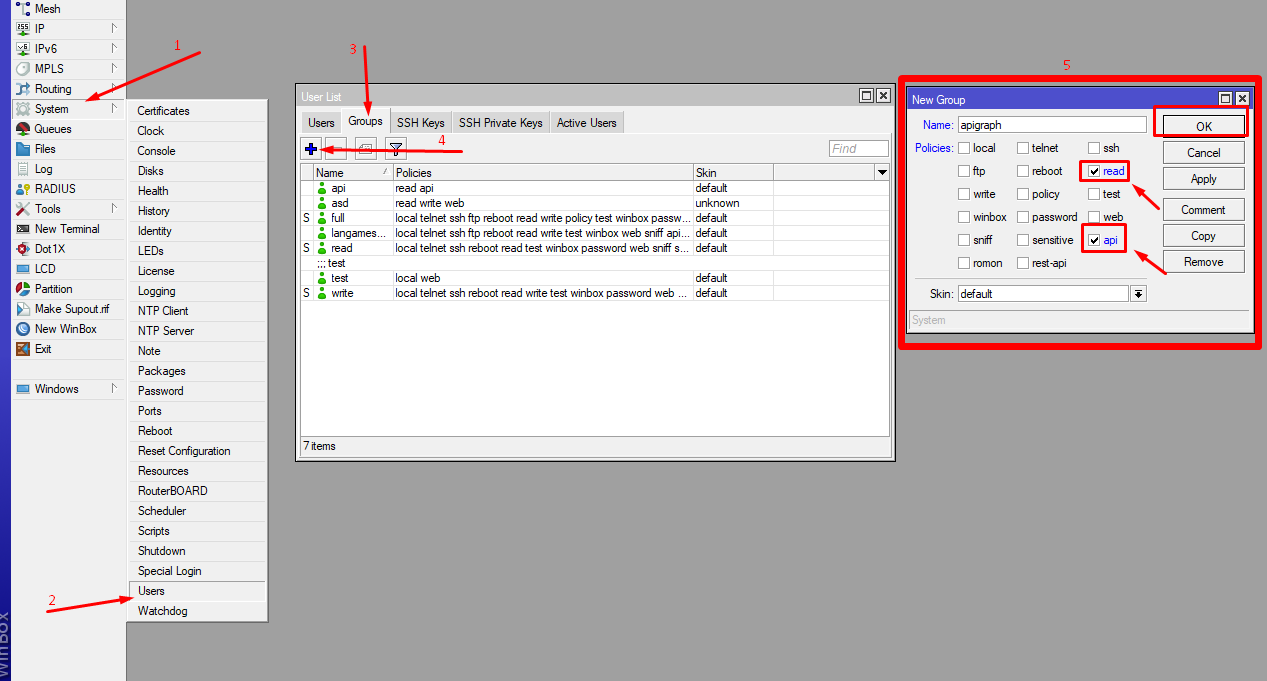Click the Exit icon in the sidebar

click(x=23, y=349)
